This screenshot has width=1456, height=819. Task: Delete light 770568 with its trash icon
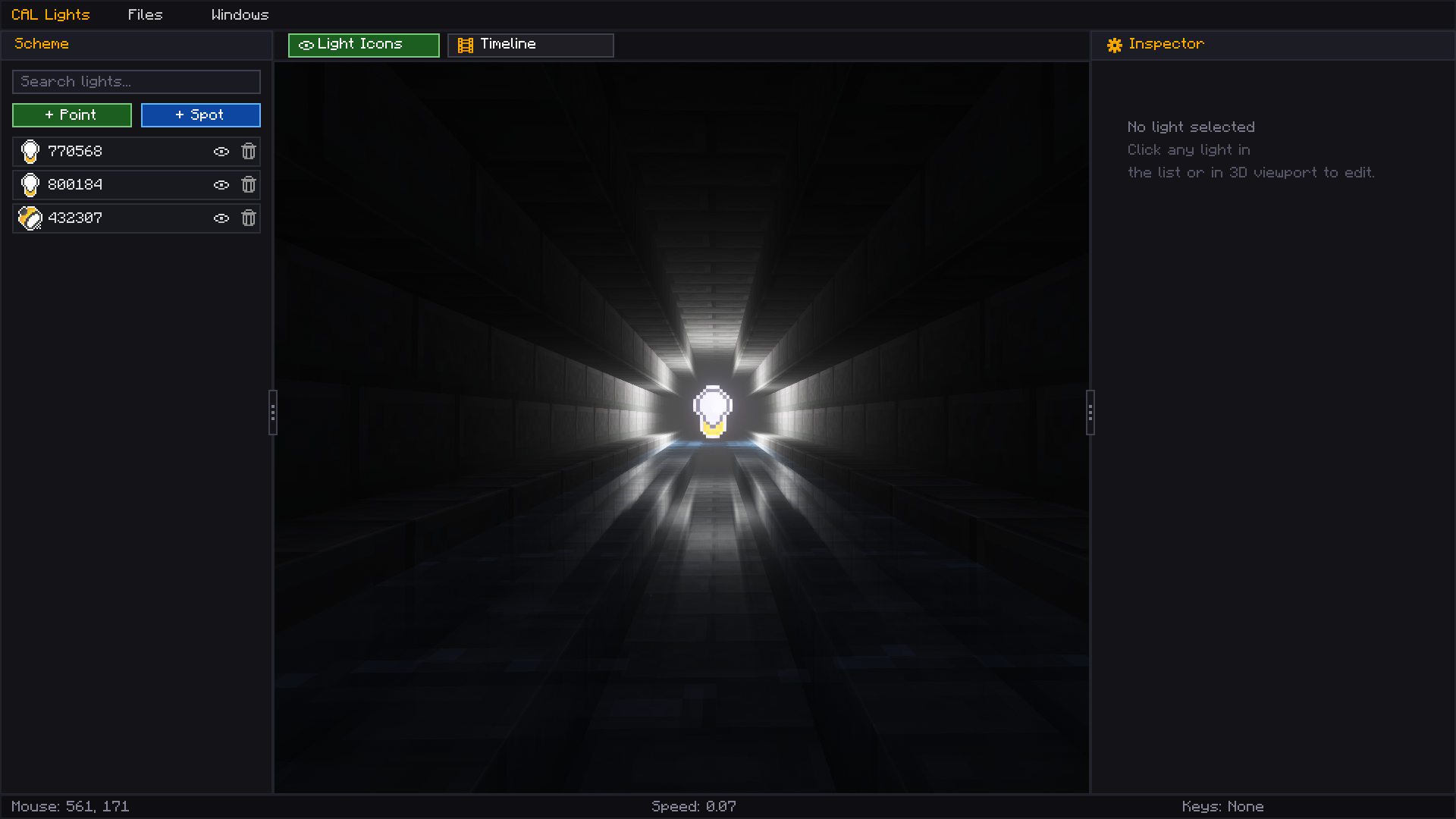point(249,152)
